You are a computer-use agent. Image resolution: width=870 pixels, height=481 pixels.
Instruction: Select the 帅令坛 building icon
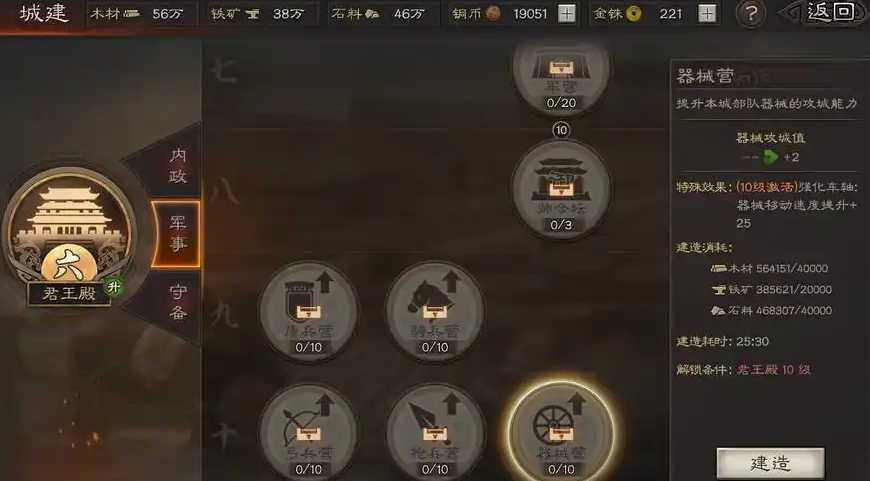(561, 190)
